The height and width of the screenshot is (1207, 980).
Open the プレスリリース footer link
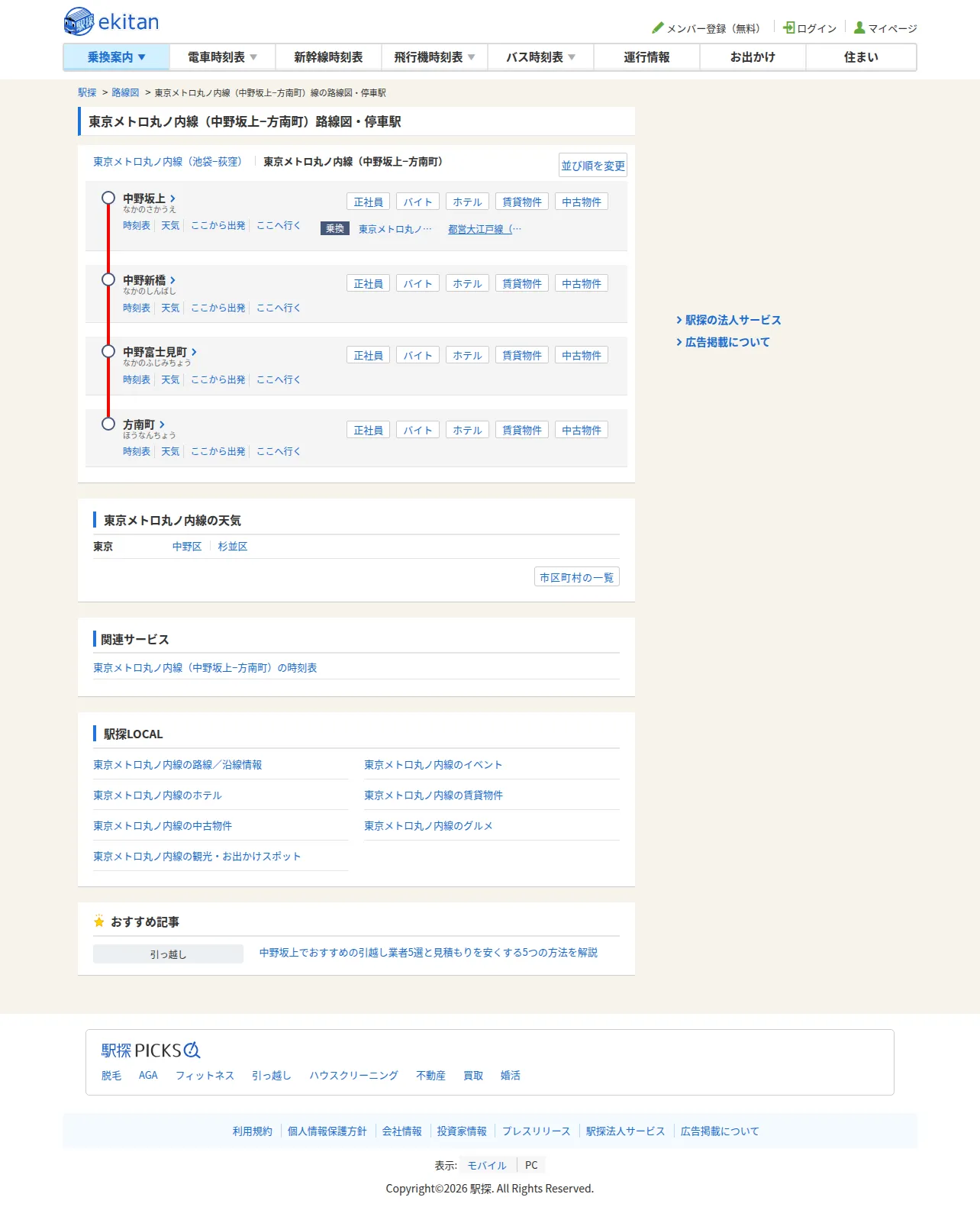(x=537, y=1131)
